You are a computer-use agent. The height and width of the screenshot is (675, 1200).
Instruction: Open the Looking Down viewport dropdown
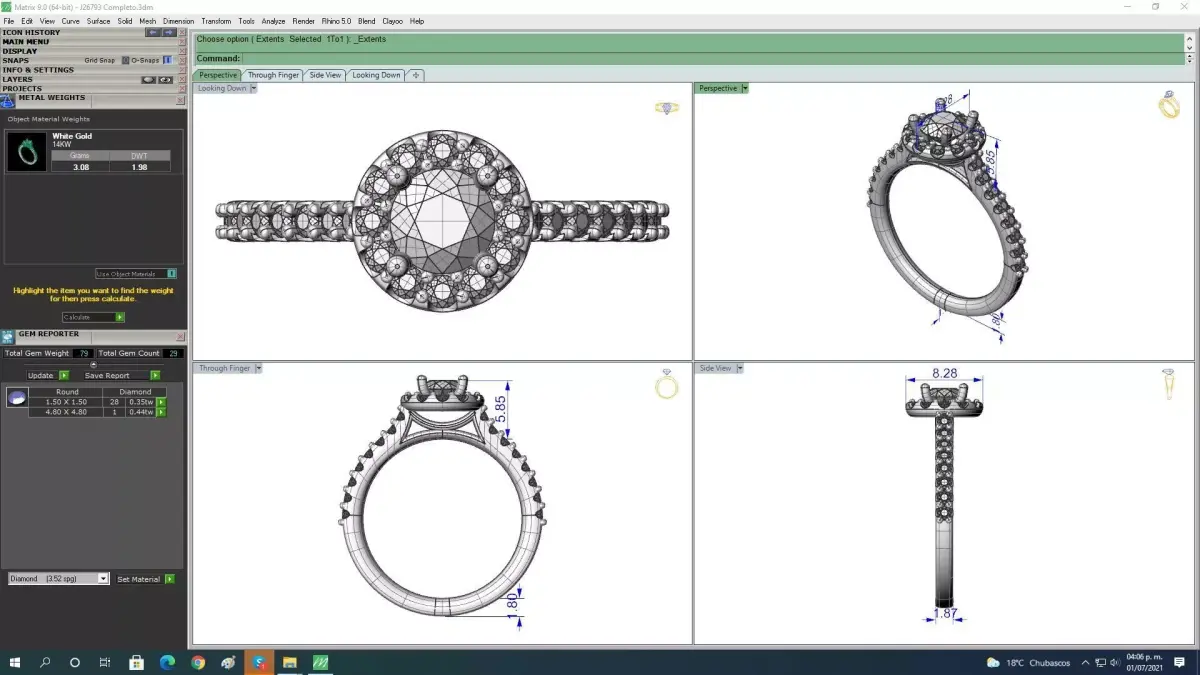tap(254, 88)
